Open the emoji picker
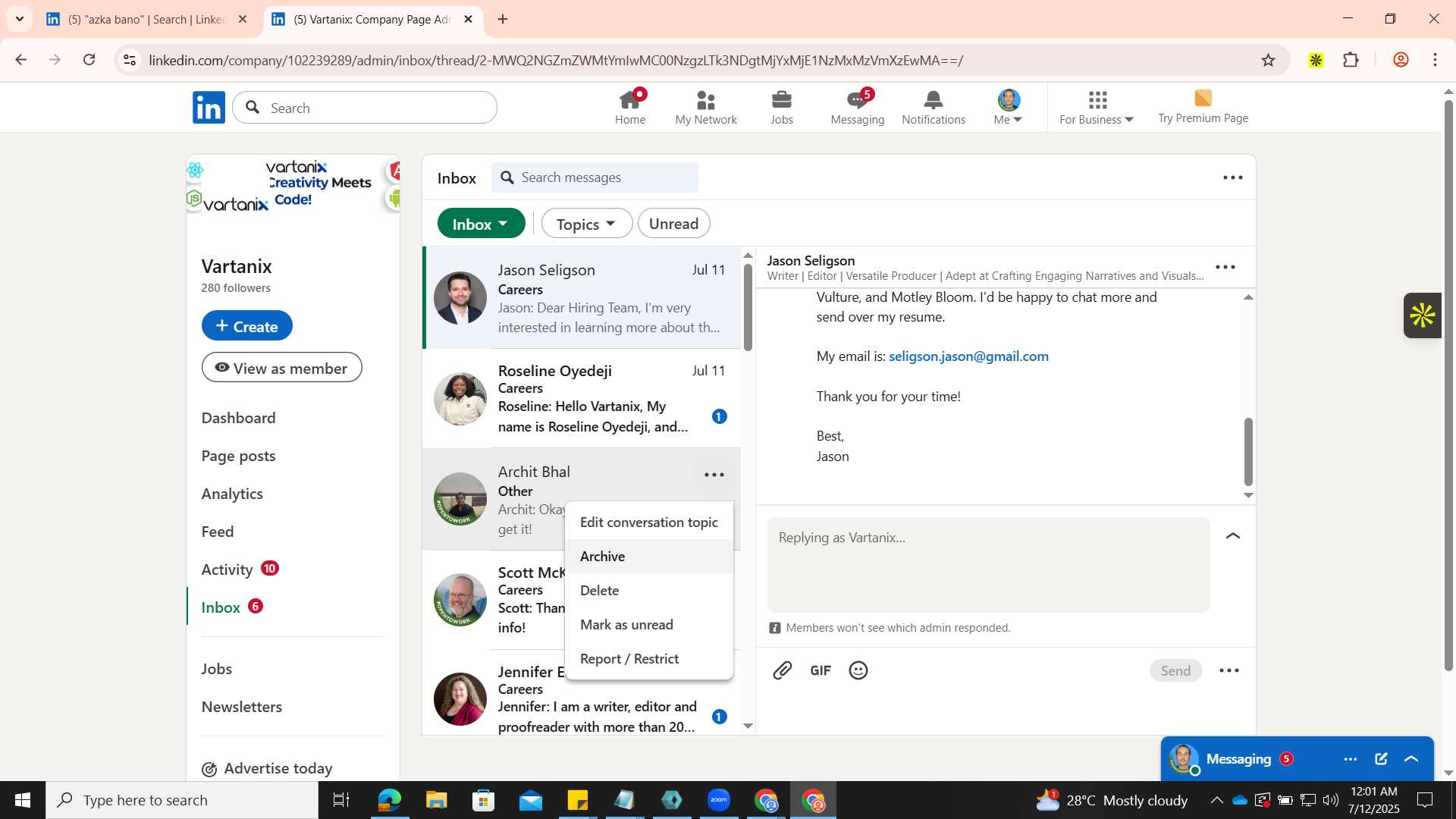This screenshot has width=1456, height=819. point(858,670)
